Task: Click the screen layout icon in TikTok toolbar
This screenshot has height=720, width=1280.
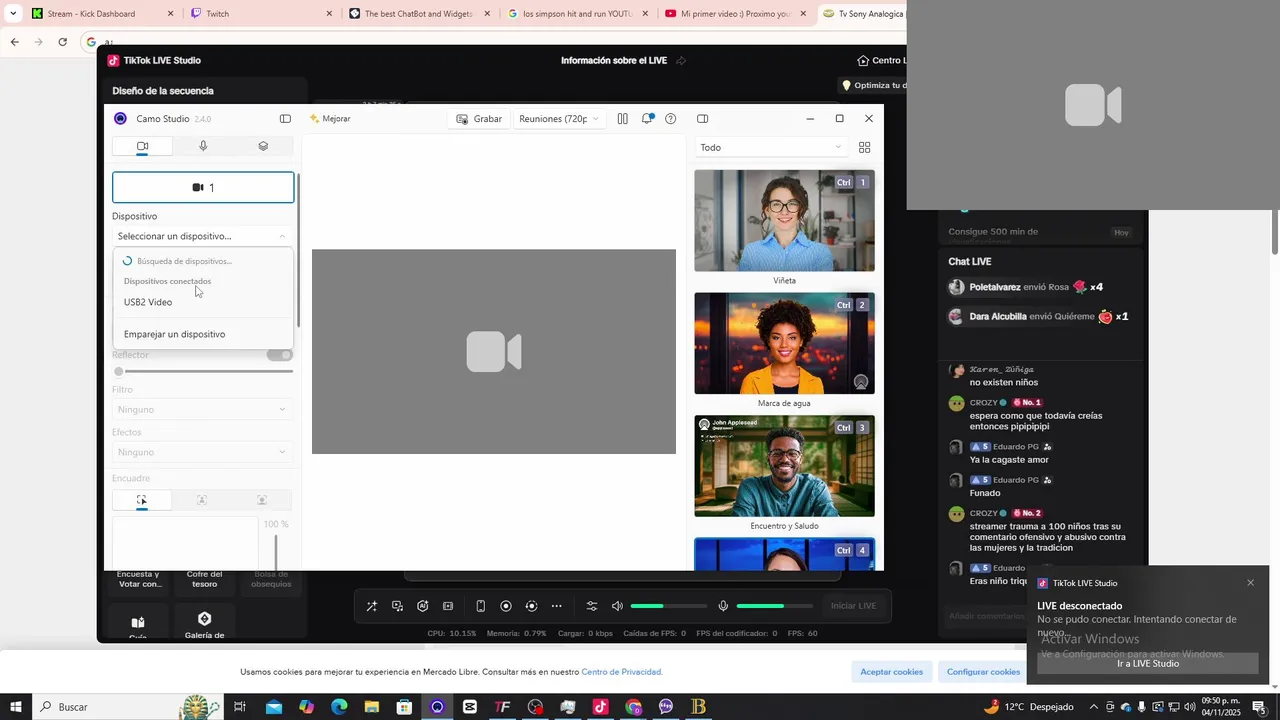Action: point(448,606)
